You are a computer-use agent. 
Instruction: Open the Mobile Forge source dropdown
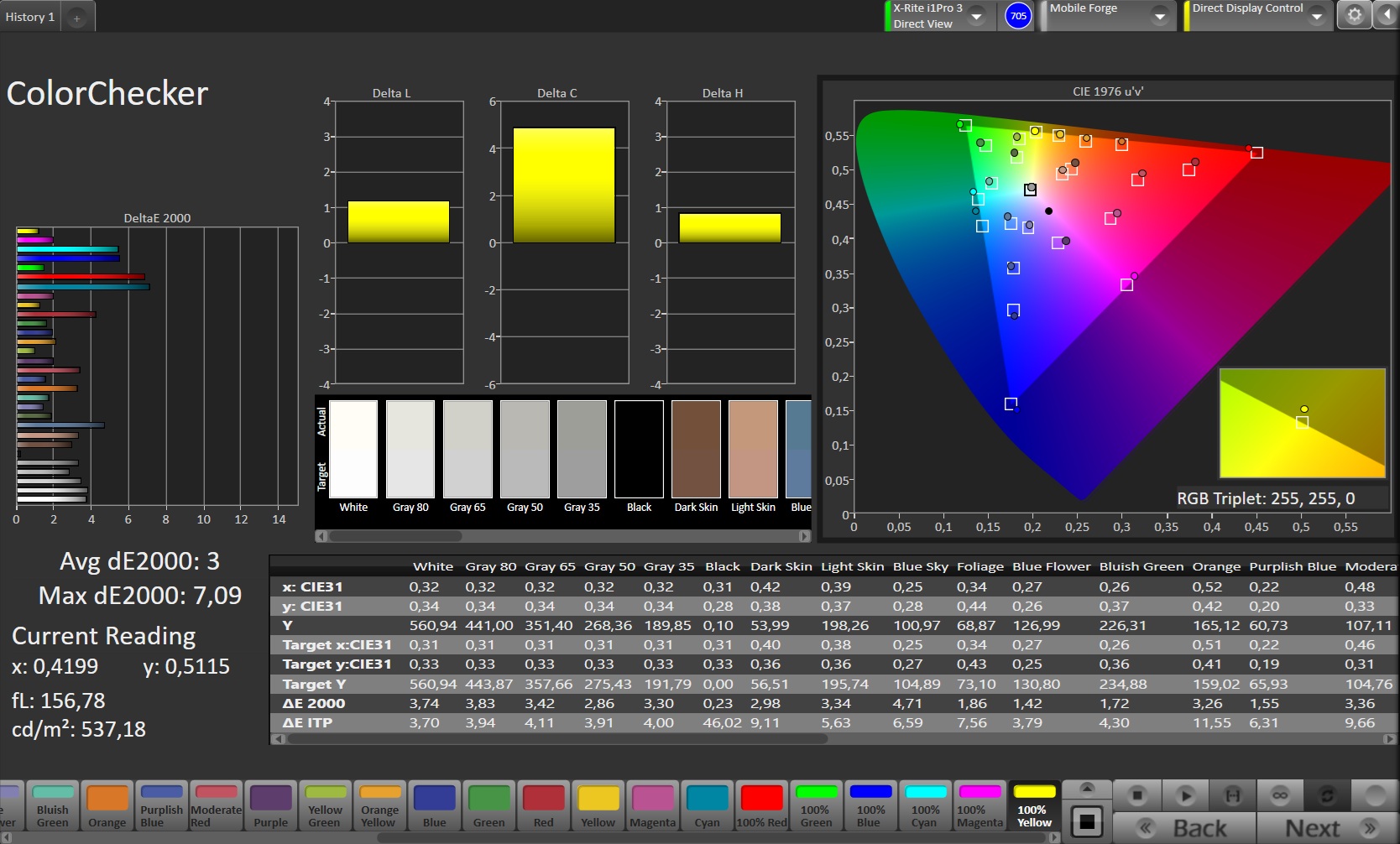coord(1159,16)
